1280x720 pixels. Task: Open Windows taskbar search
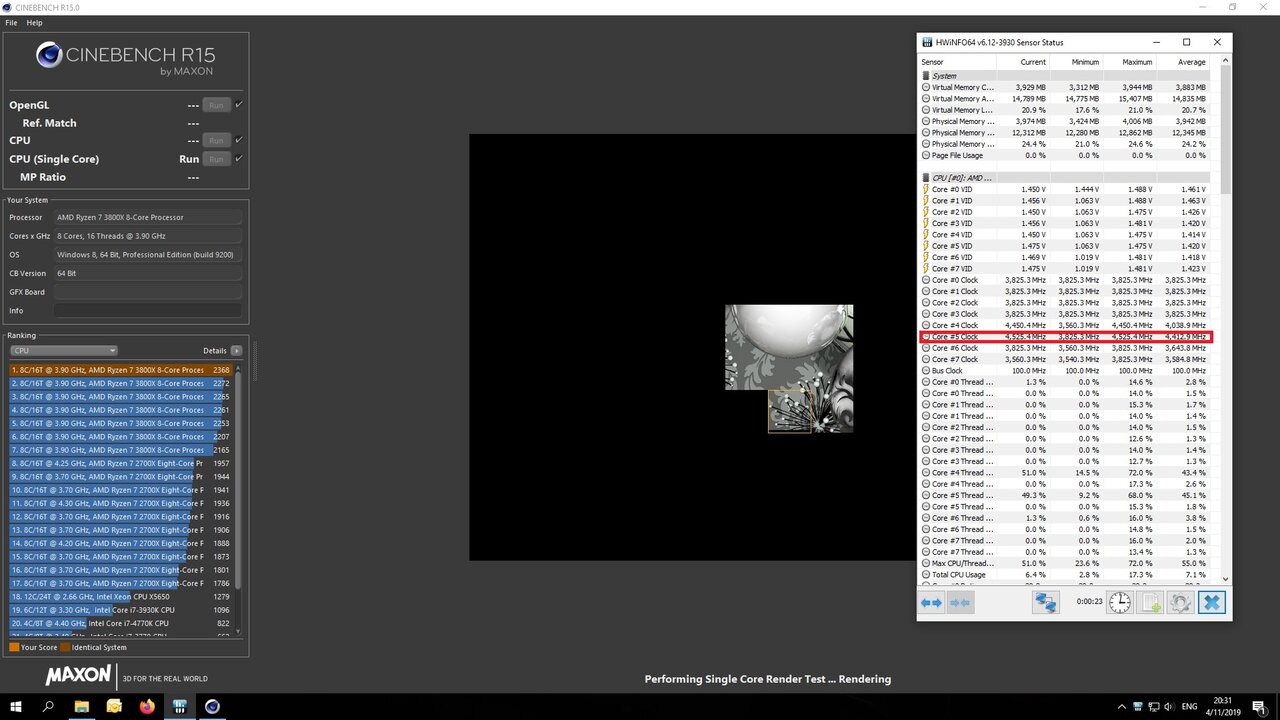click(x=48, y=706)
